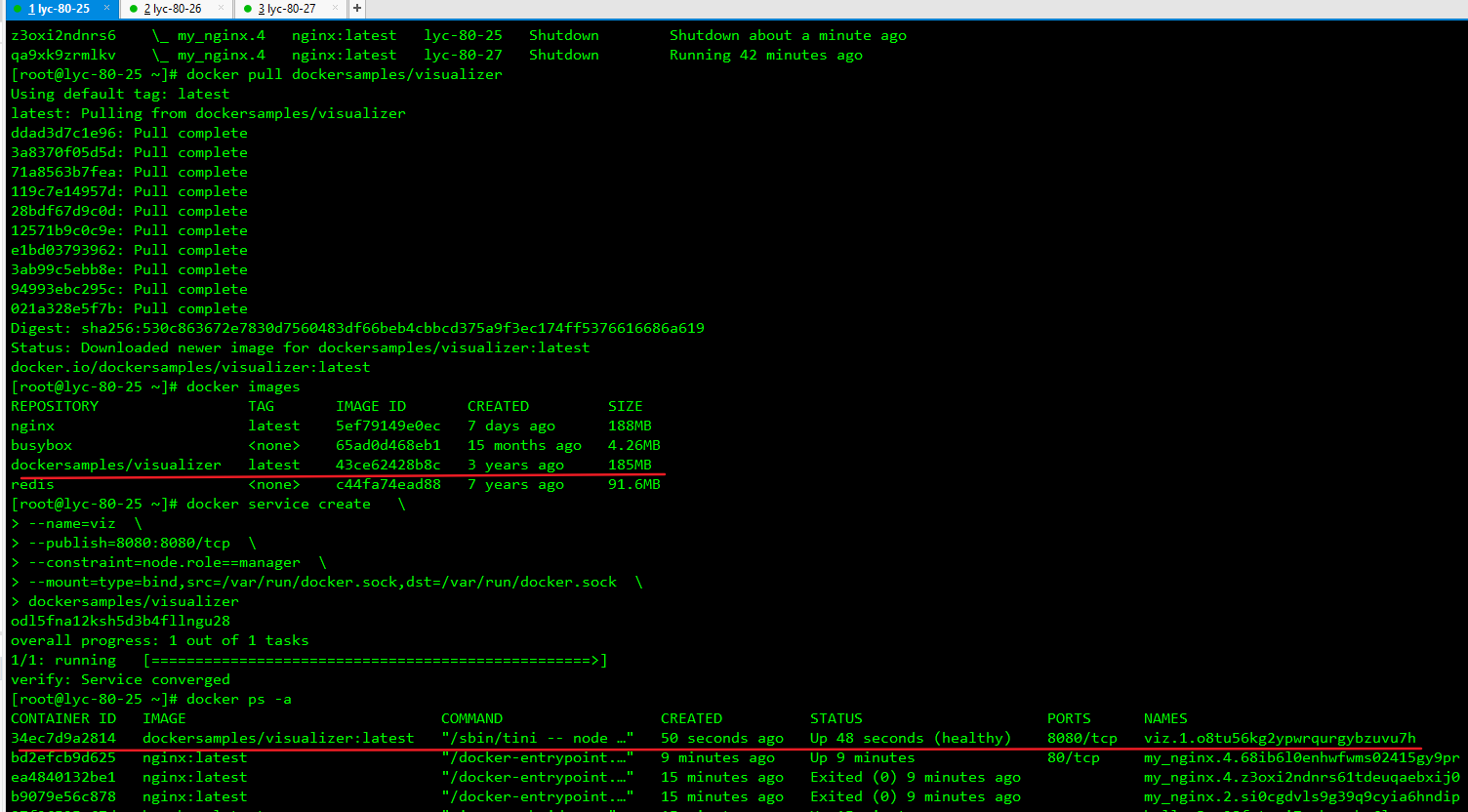The width and height of the screenshot is (1468, 812).
Task: Click 'Up 48 seconds (healthy)' status
Action: pyautogui.click(x=911, y=738)
